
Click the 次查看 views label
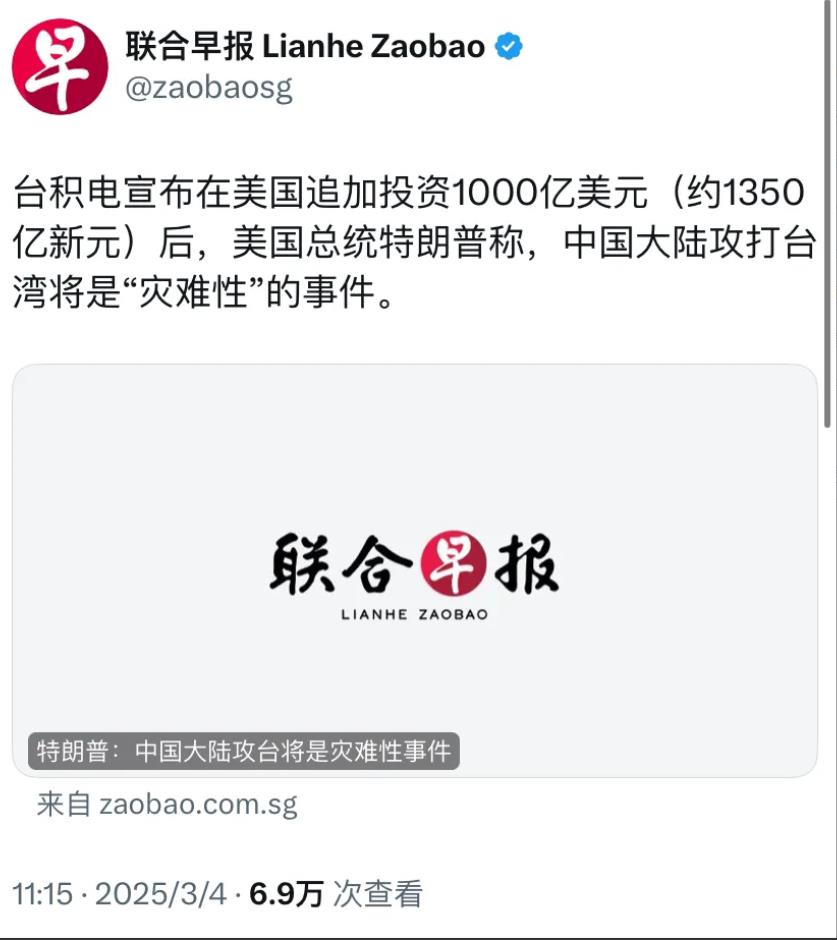(378, 894)
